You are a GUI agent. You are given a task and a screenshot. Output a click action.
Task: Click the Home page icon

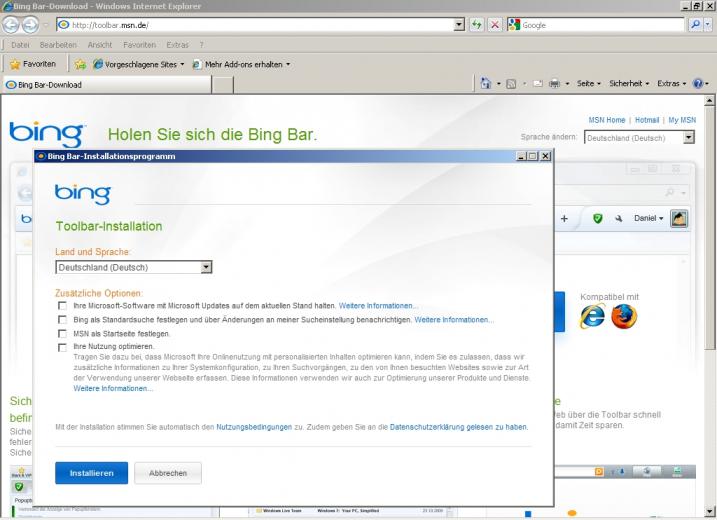tap(486, 84)
